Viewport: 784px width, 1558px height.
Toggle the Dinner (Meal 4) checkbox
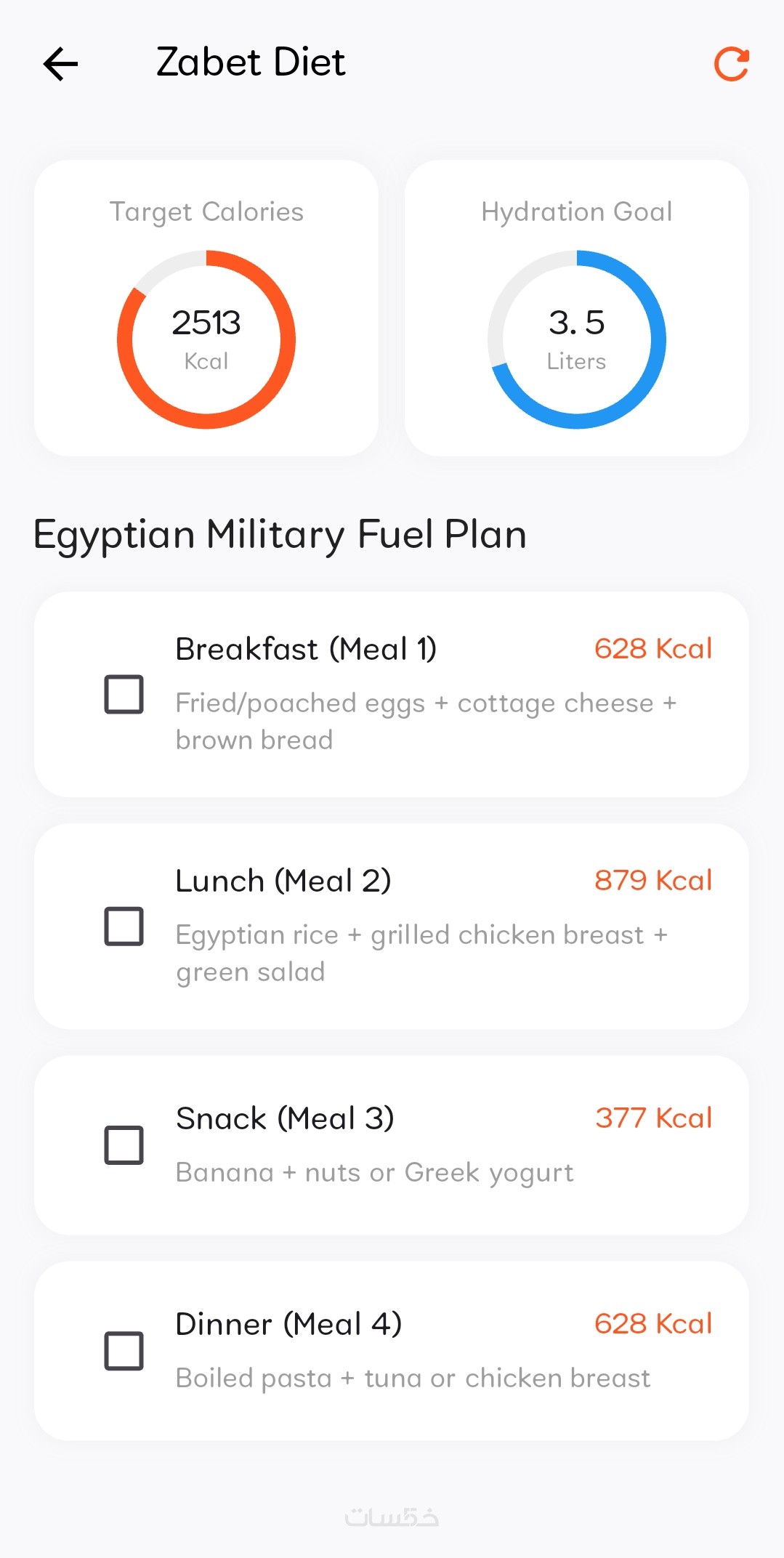click(x=124, y=1351)
